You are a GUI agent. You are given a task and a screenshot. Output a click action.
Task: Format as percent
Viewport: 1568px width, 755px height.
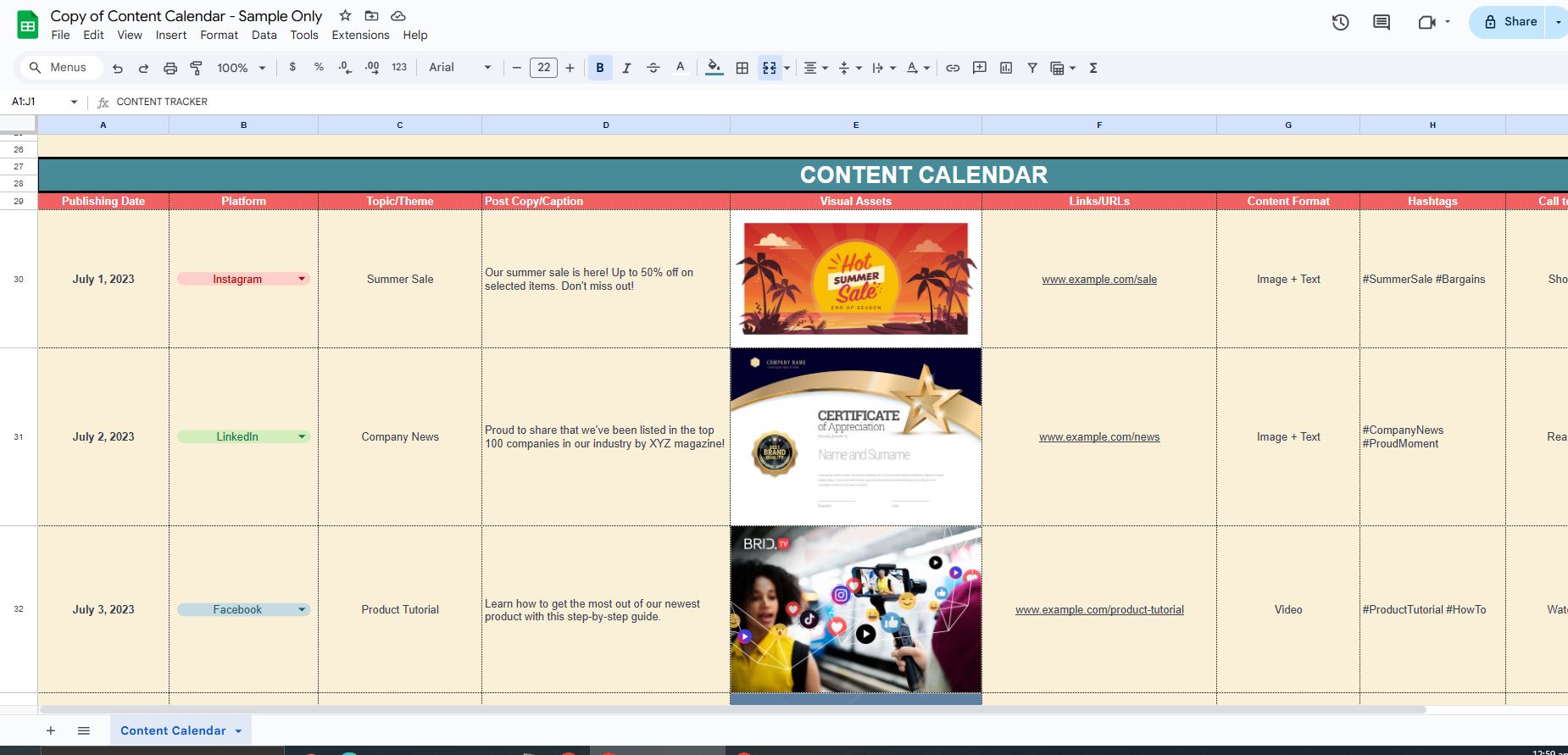click(x=319, y=67)
